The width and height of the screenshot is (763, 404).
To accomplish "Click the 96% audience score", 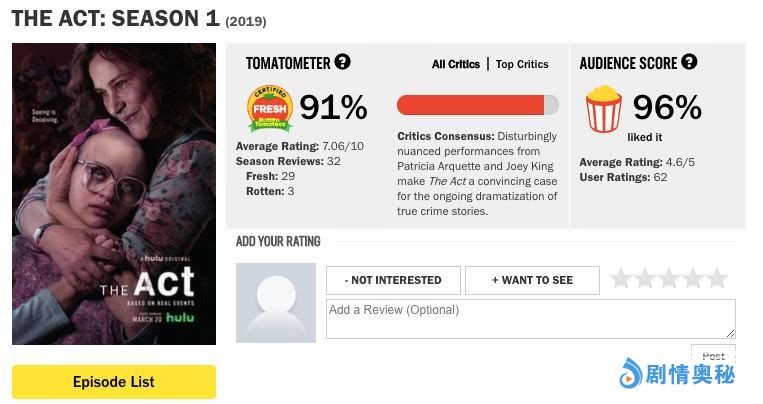I will click(667, 107).
